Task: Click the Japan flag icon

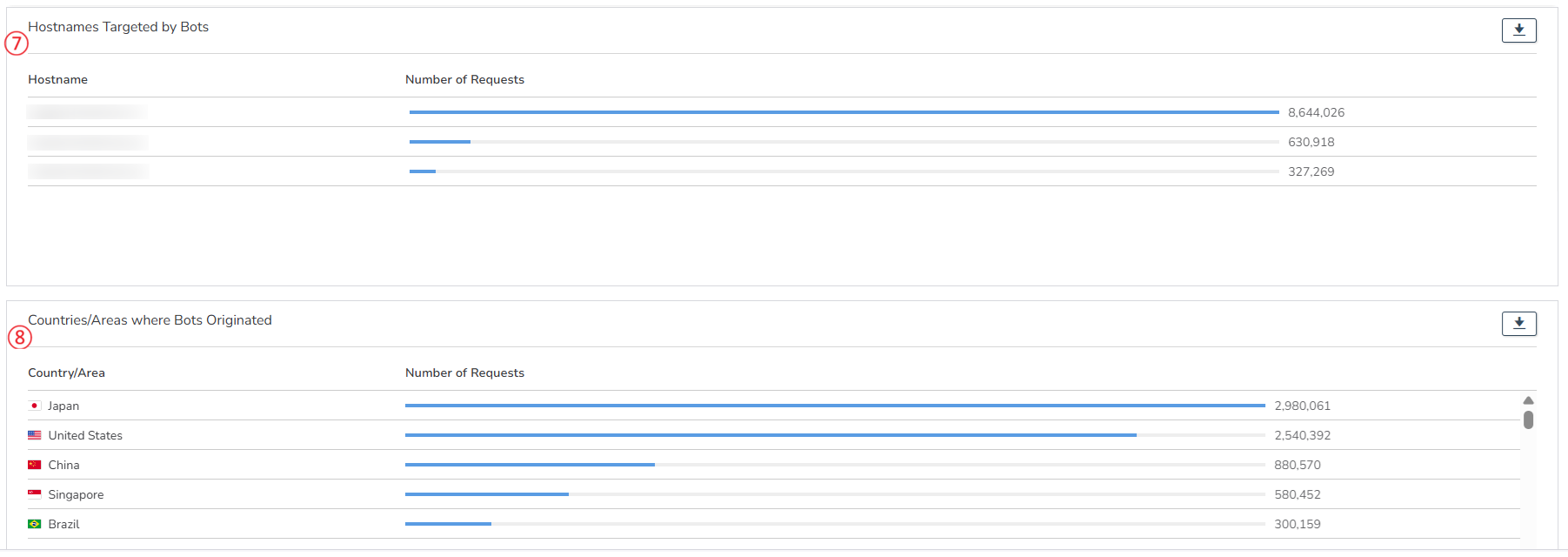Action: point(35,406)
